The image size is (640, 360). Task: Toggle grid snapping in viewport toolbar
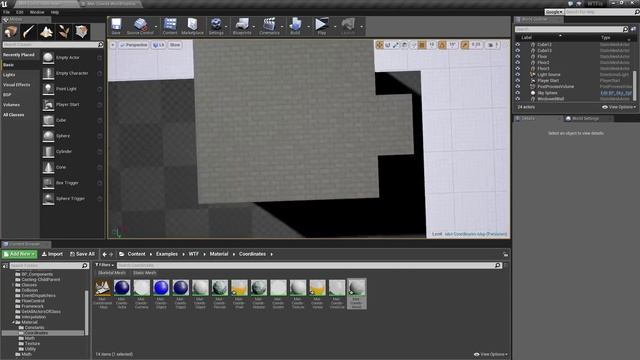coord(422,45)
